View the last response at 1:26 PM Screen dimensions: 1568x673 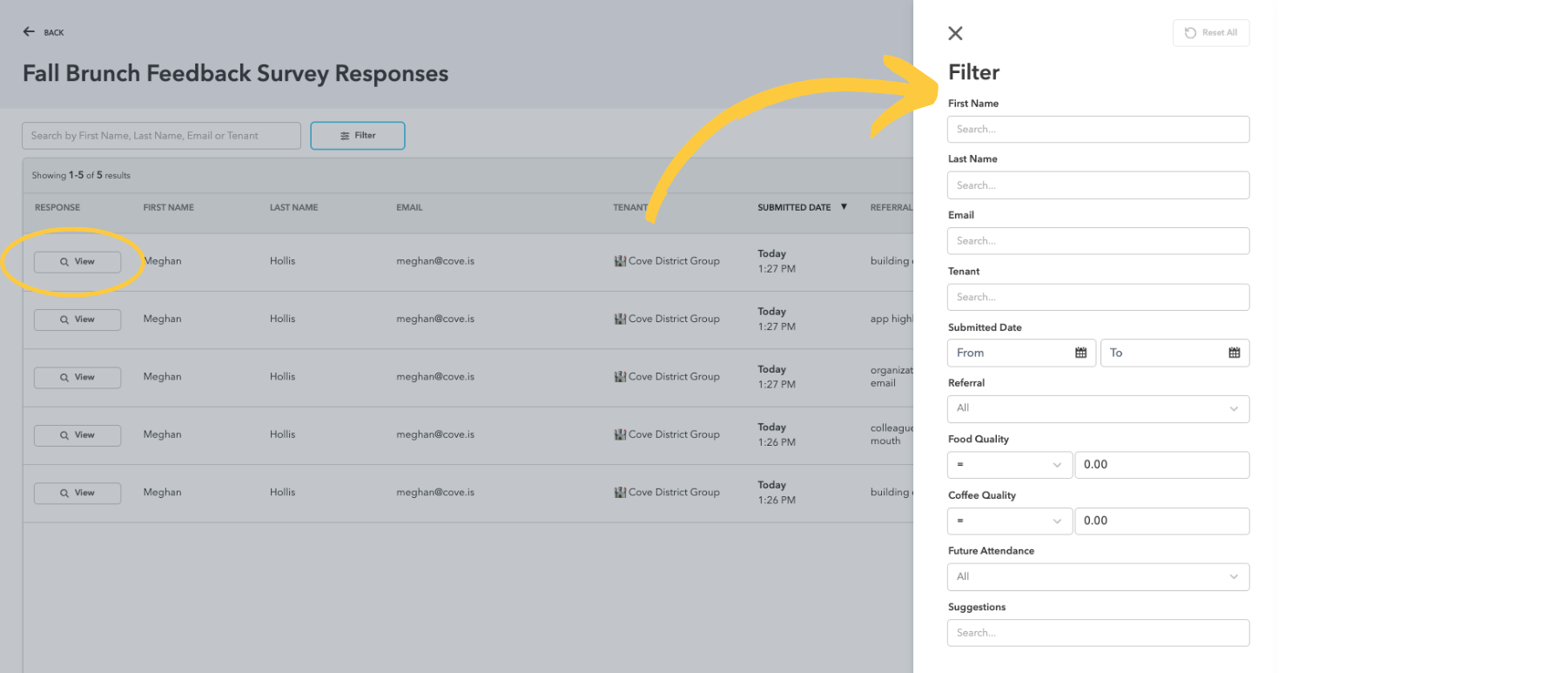point(77,493)
